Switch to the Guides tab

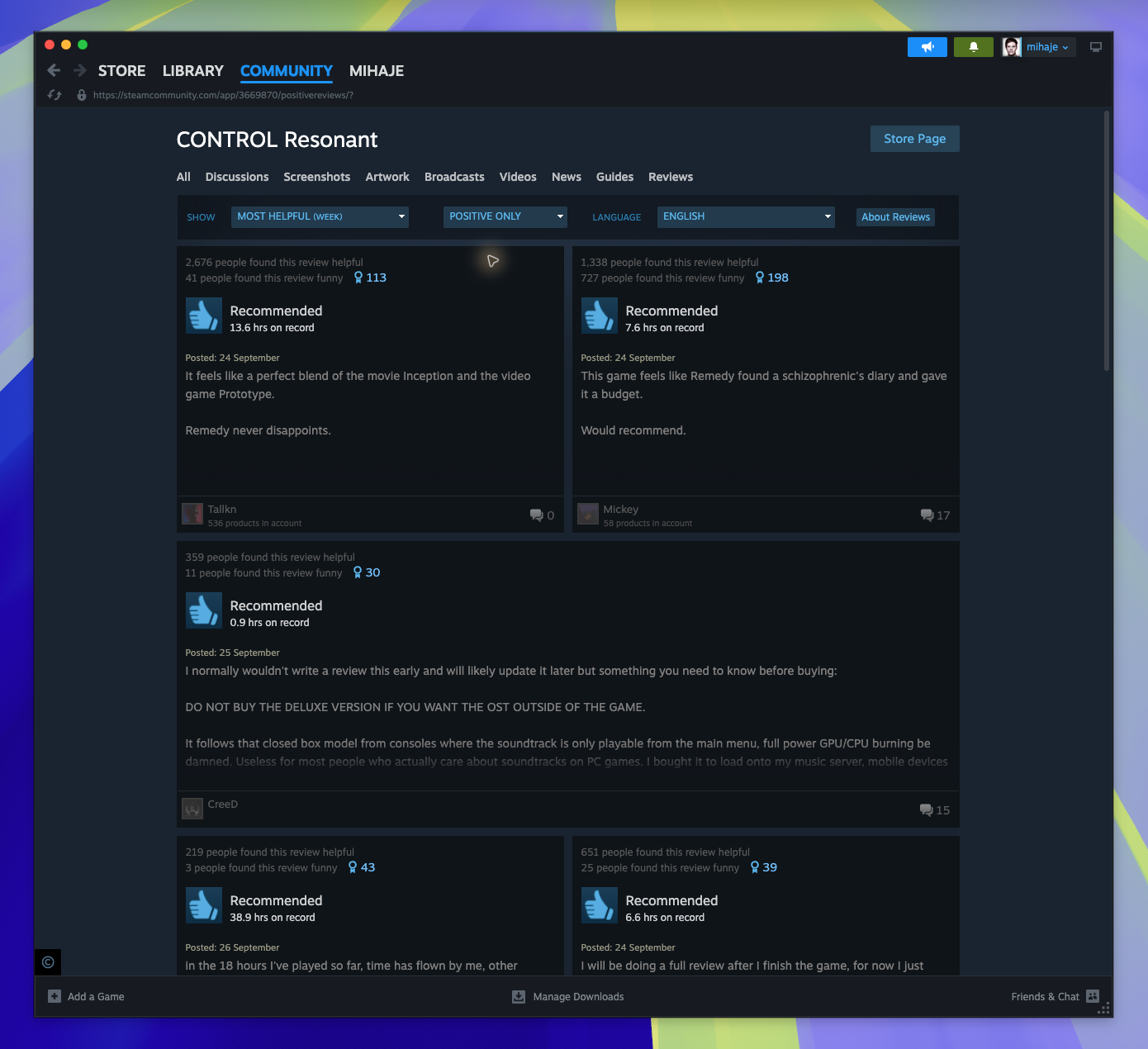pyautogui.click(x=615, y=177)
